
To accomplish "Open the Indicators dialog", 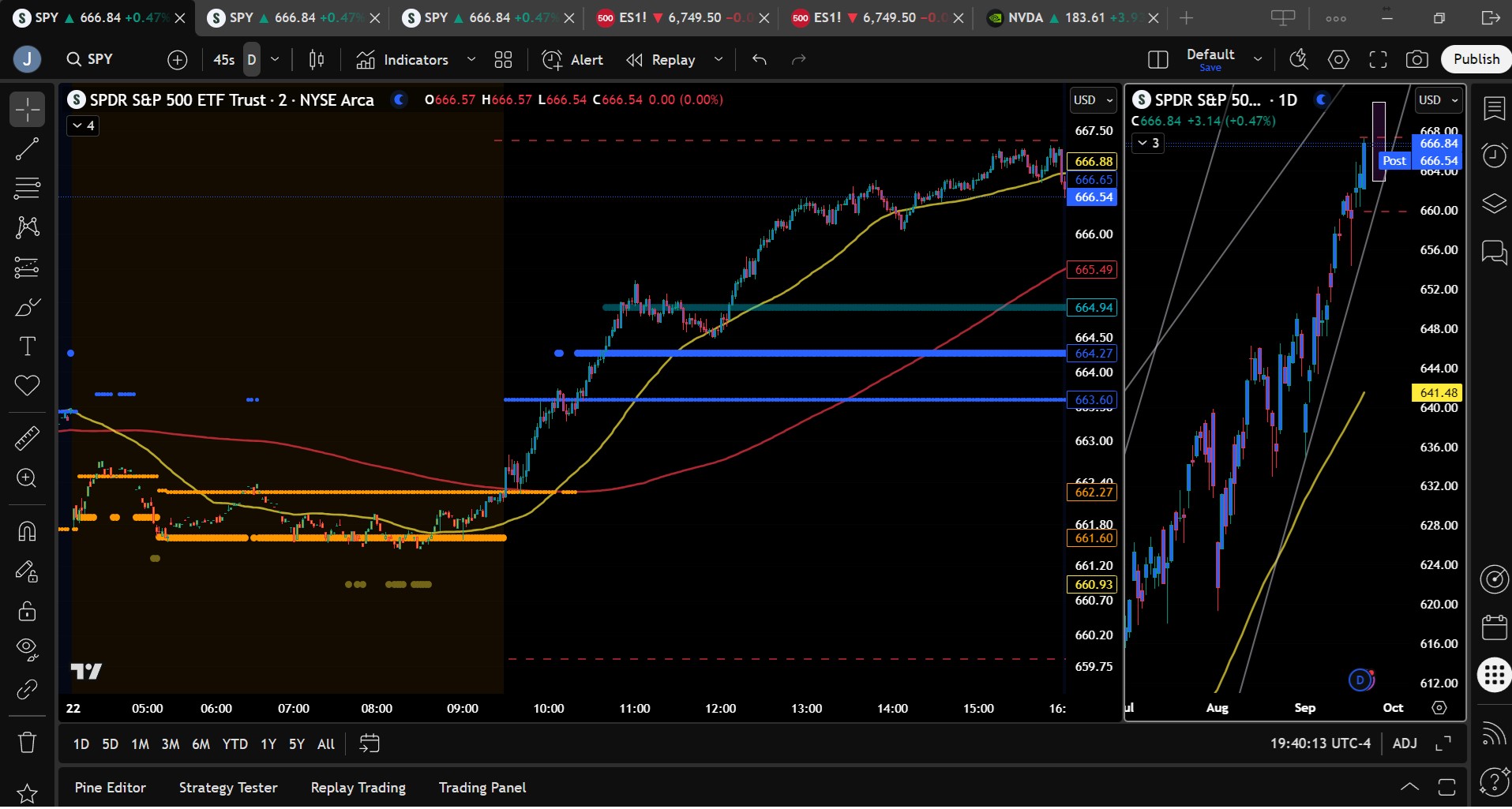I will tap(402, 59).
